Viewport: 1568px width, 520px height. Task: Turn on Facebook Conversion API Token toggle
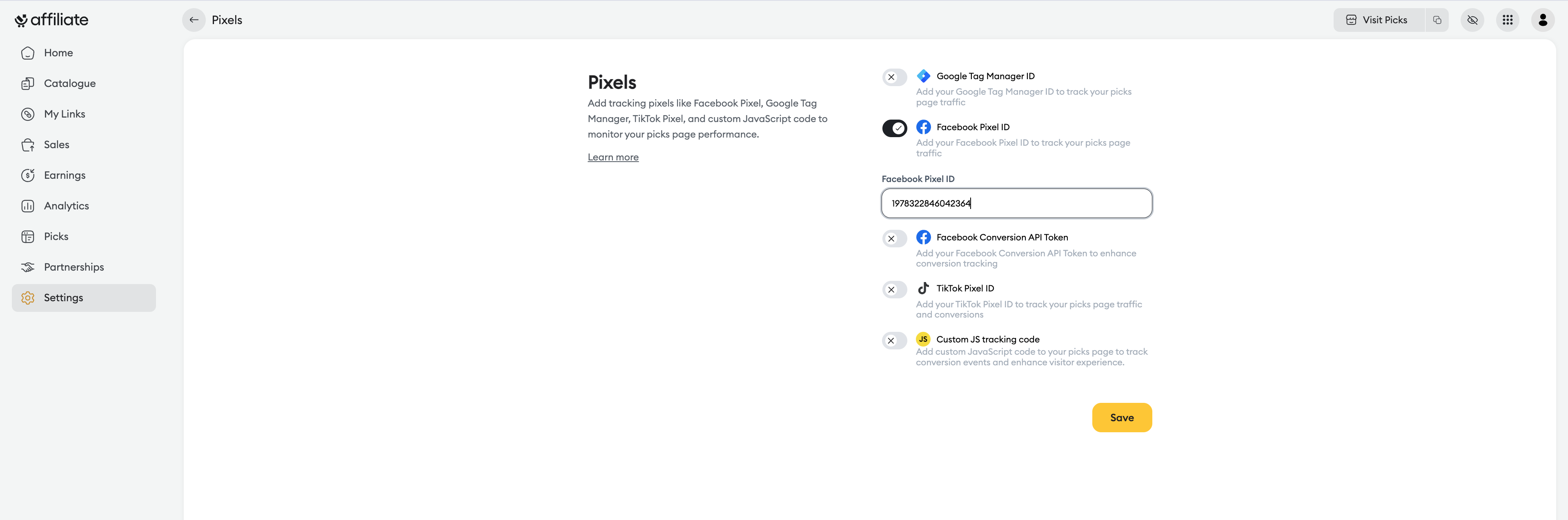[894, 238]
